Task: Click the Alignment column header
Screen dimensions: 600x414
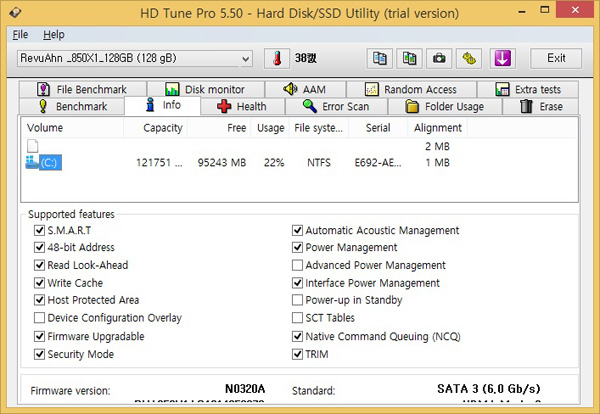Action: point(438,128)
